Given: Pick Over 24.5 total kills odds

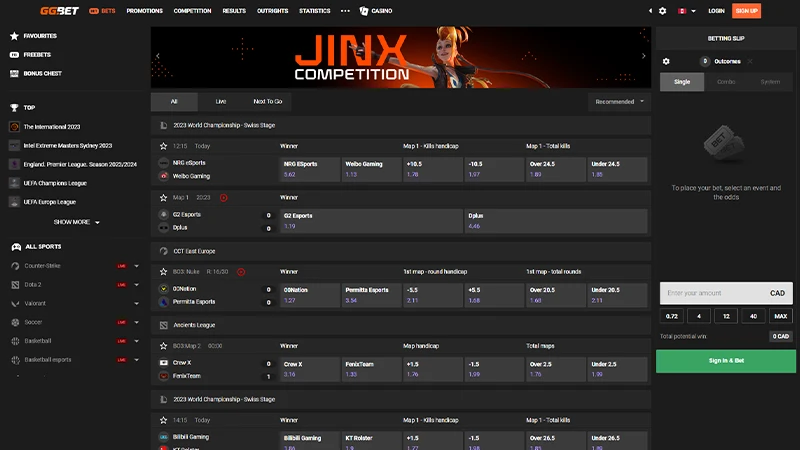Looking at the screenshot, I should (555, 169).
